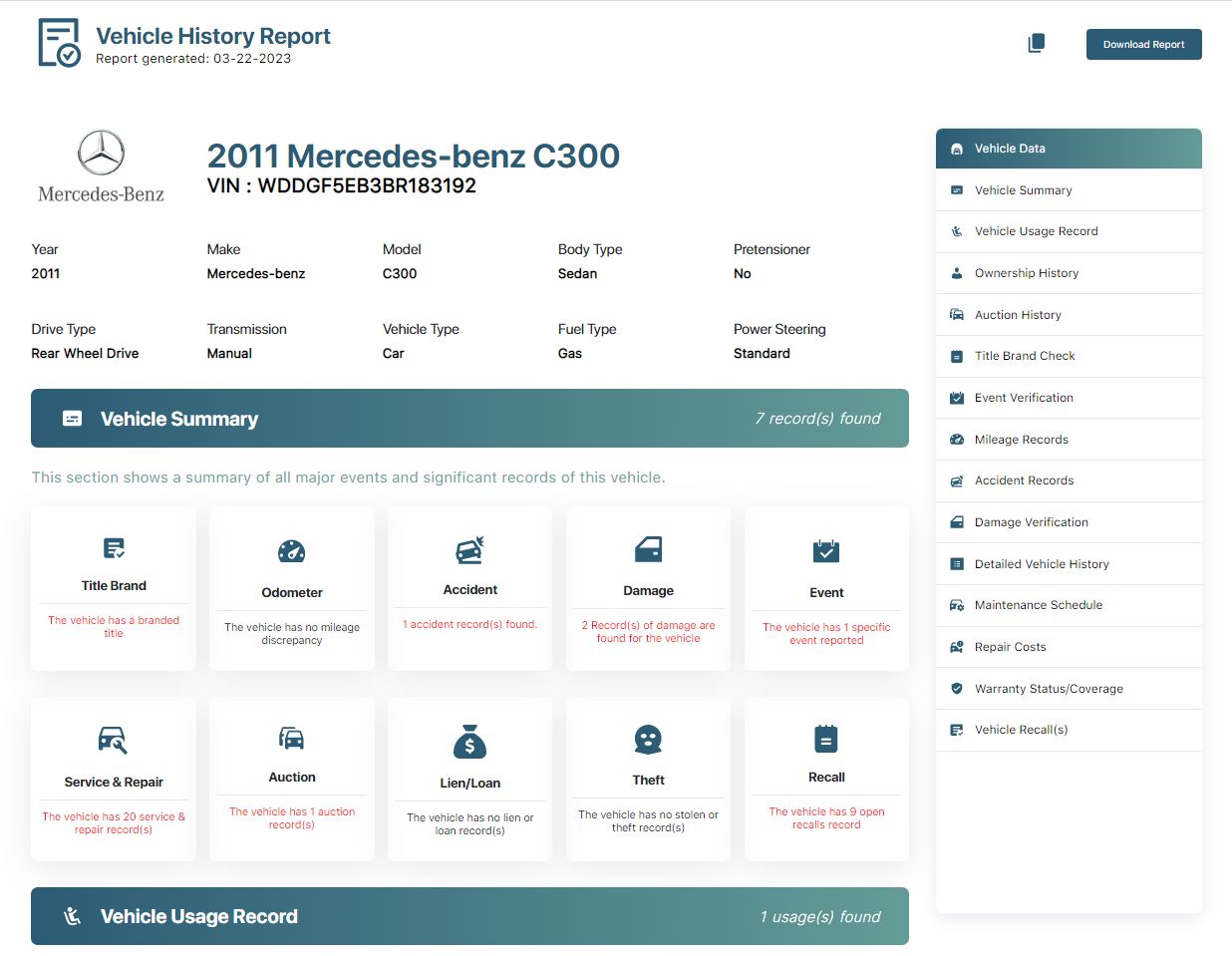Click 'Rear Wheel Drive' drive type value
This screenshot has width=1232, height=956.
click(85, 353)
